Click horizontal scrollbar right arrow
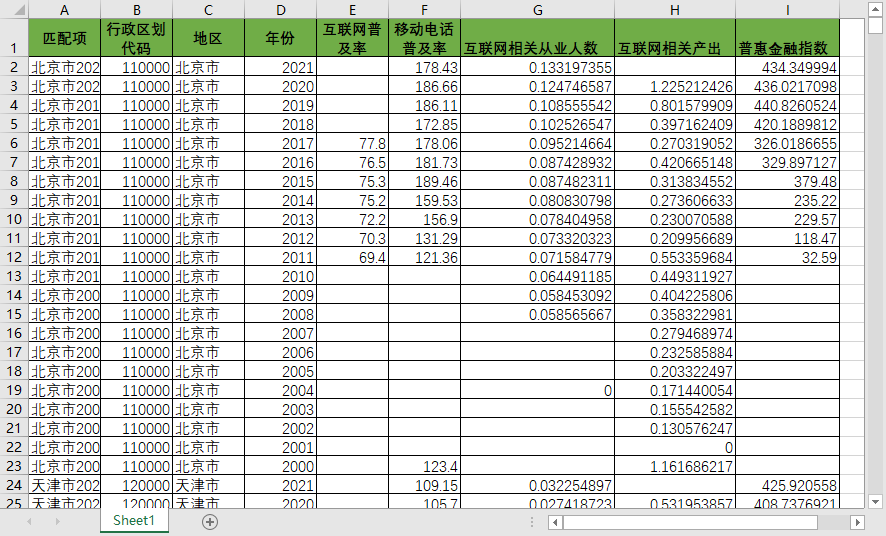Viewport: 886px width, 536px height. 858,522
